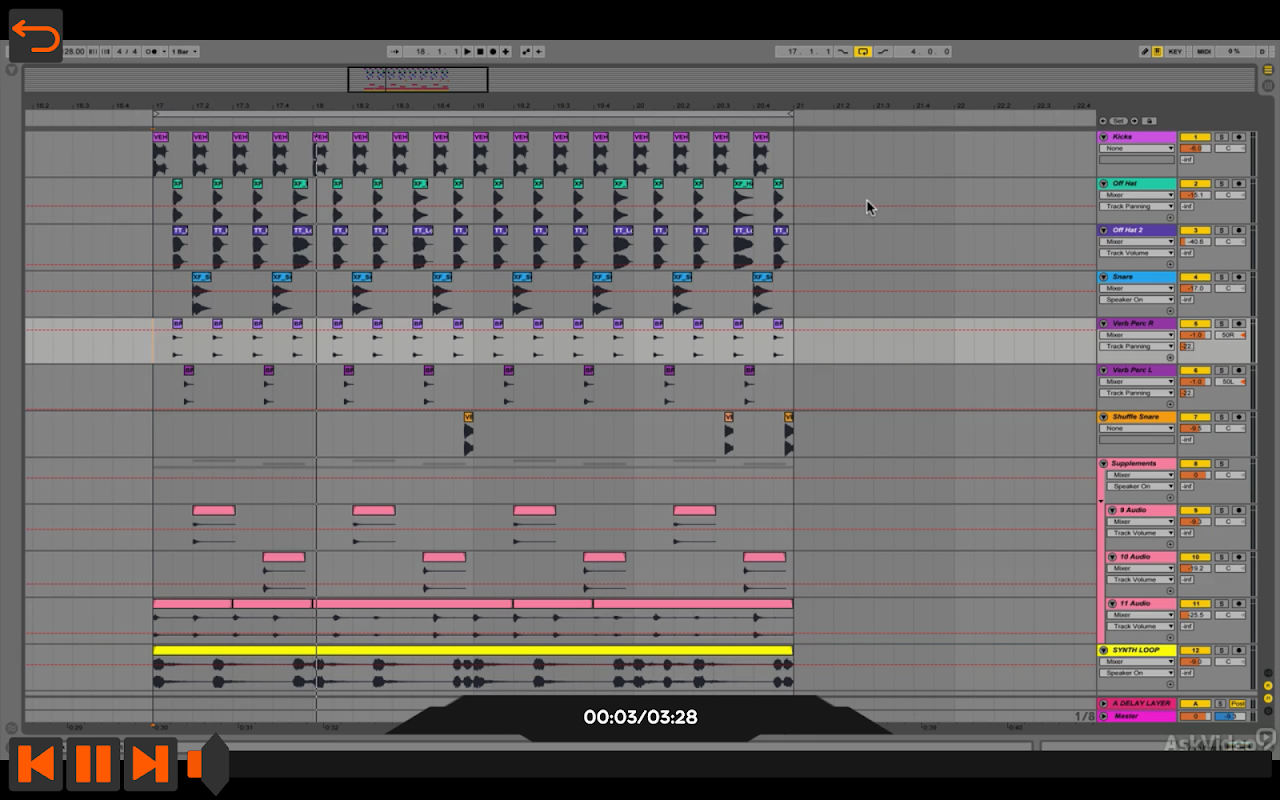
Task: Adjust the Kicks track volume slider
Action: [1194, 148]
